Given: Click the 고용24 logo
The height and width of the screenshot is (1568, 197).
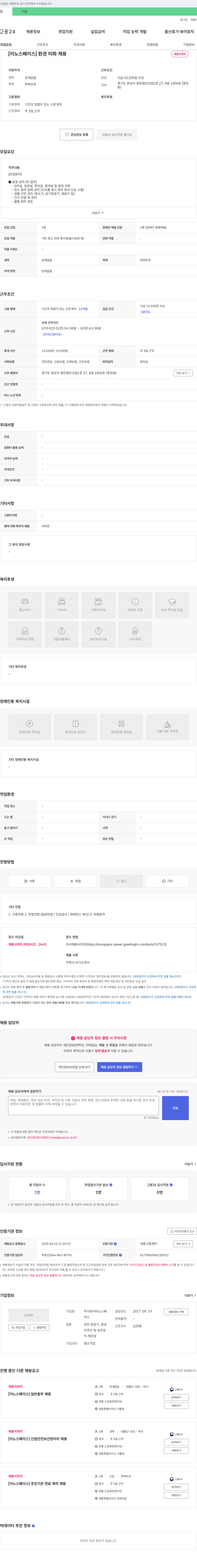Looking at the screenshot, I should (7, 32).
